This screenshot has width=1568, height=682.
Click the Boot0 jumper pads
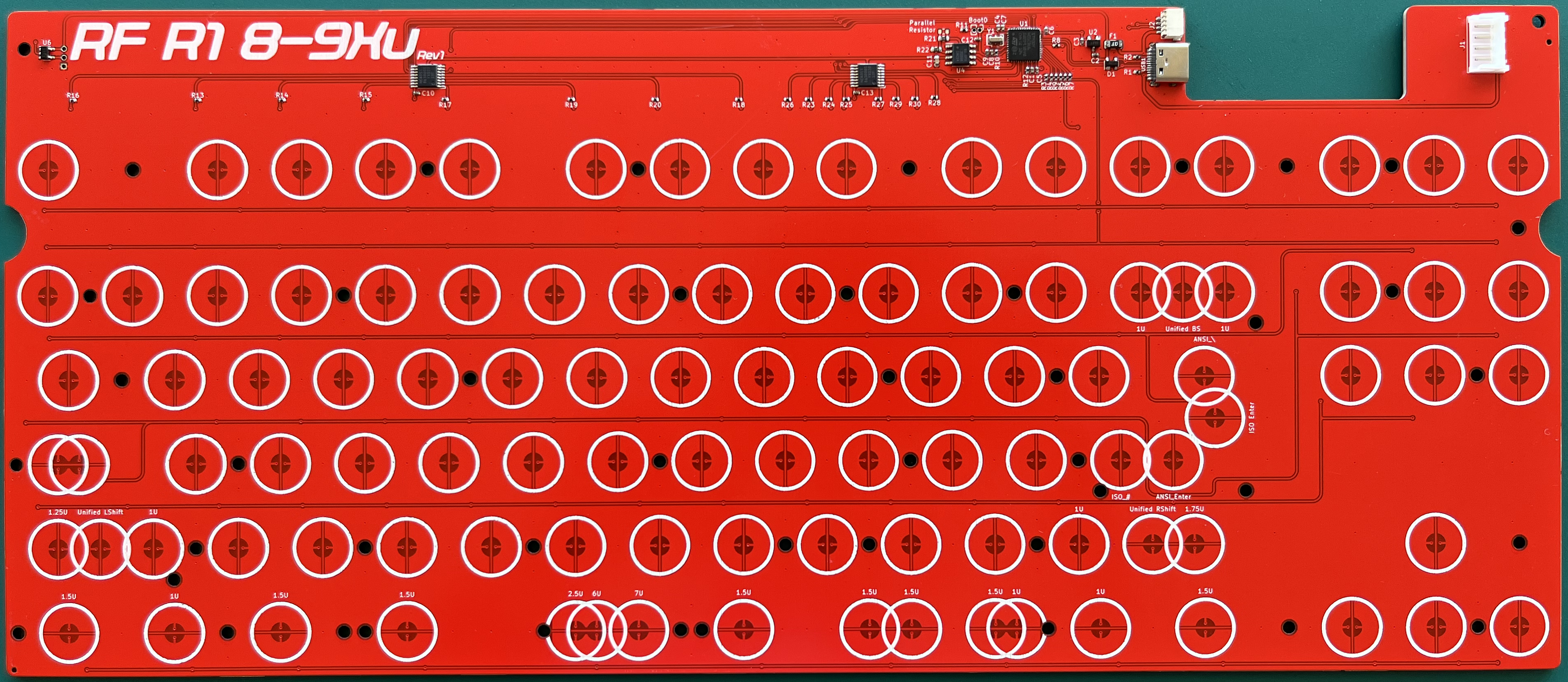click(x=978, y=30)
